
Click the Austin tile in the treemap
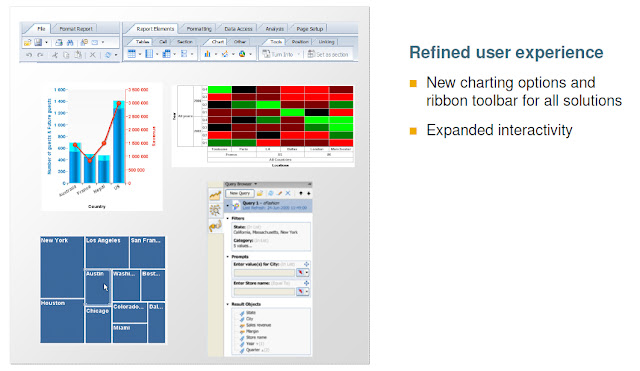tap(98, 287)
